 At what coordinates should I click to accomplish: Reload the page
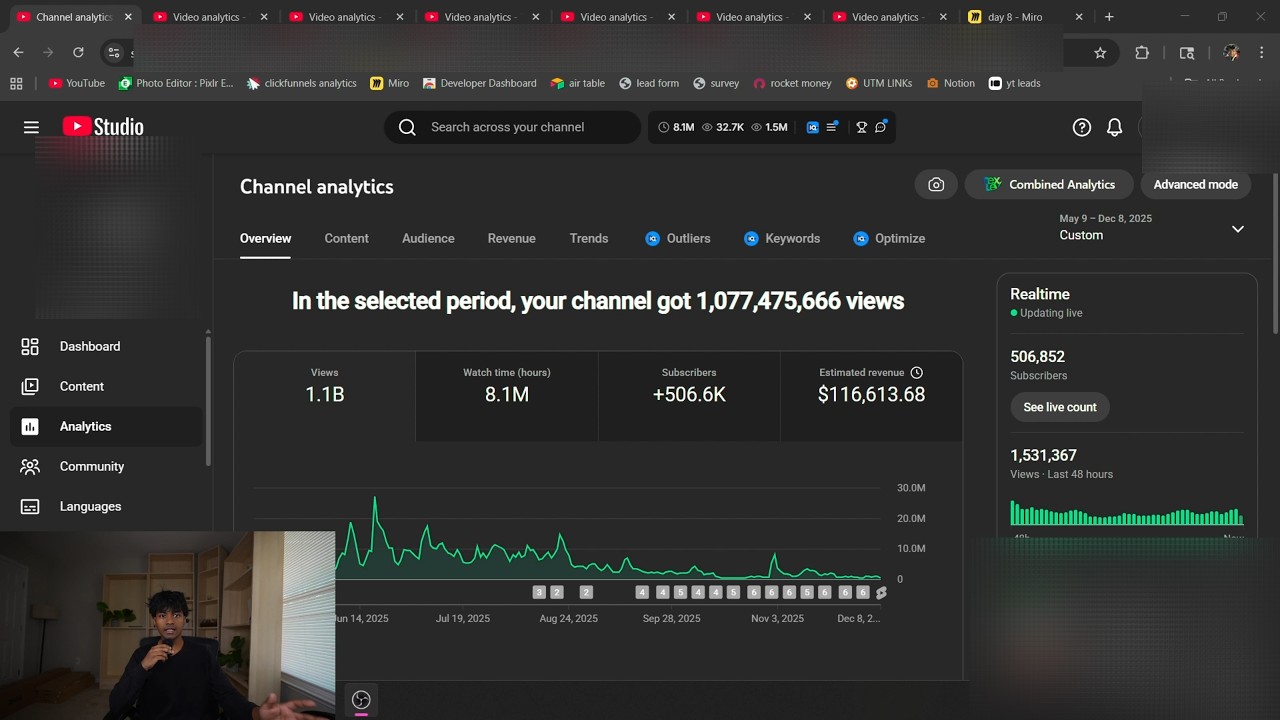tap(78, 52)
